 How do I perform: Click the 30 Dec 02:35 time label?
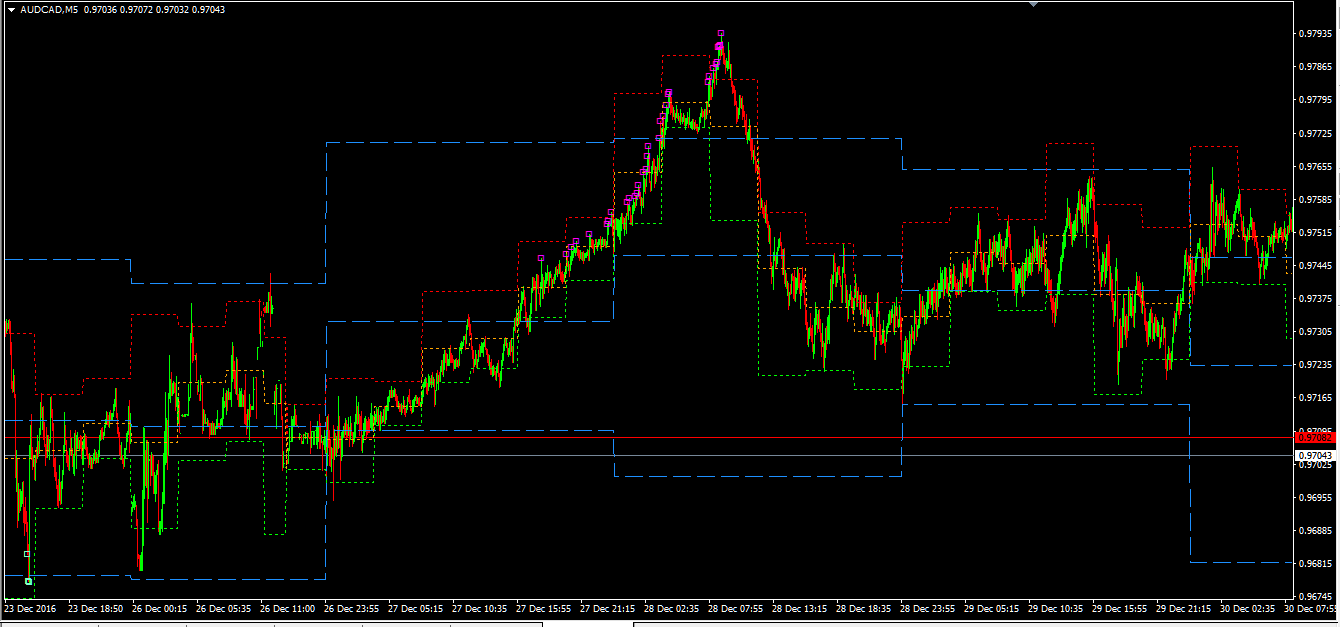1247,608
